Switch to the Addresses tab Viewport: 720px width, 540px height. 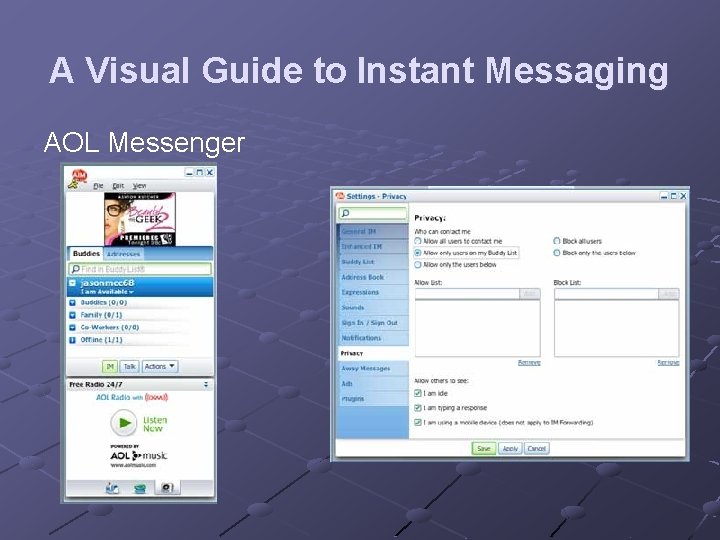[123, 253]
